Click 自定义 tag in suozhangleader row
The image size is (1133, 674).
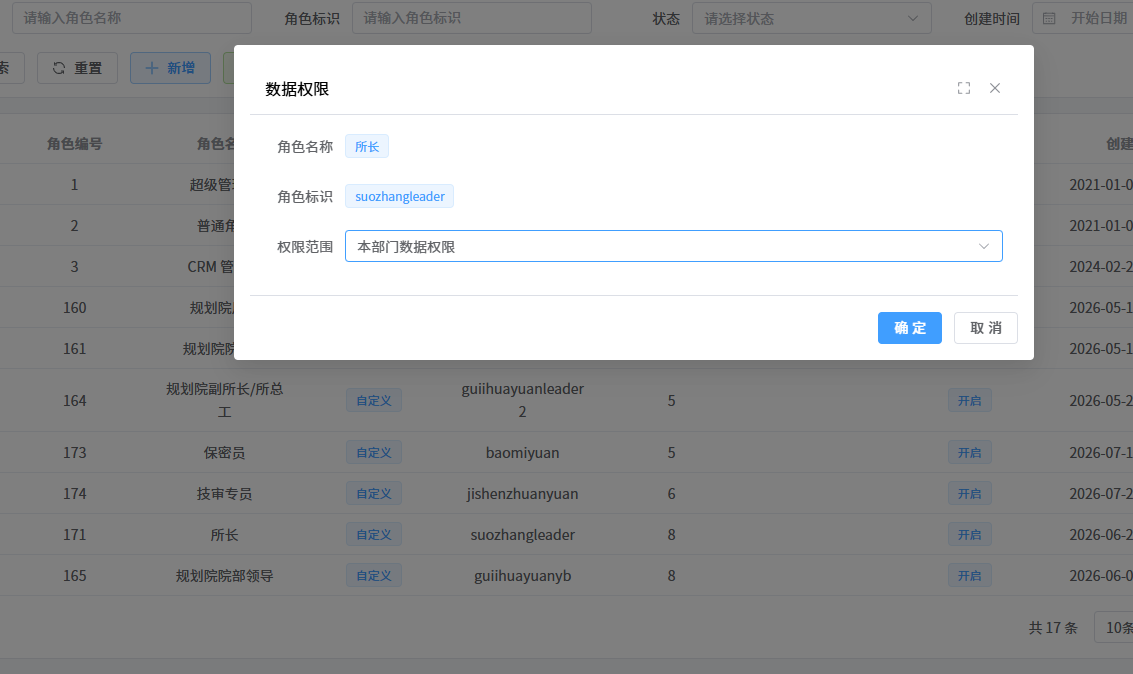tap(374, 535)
